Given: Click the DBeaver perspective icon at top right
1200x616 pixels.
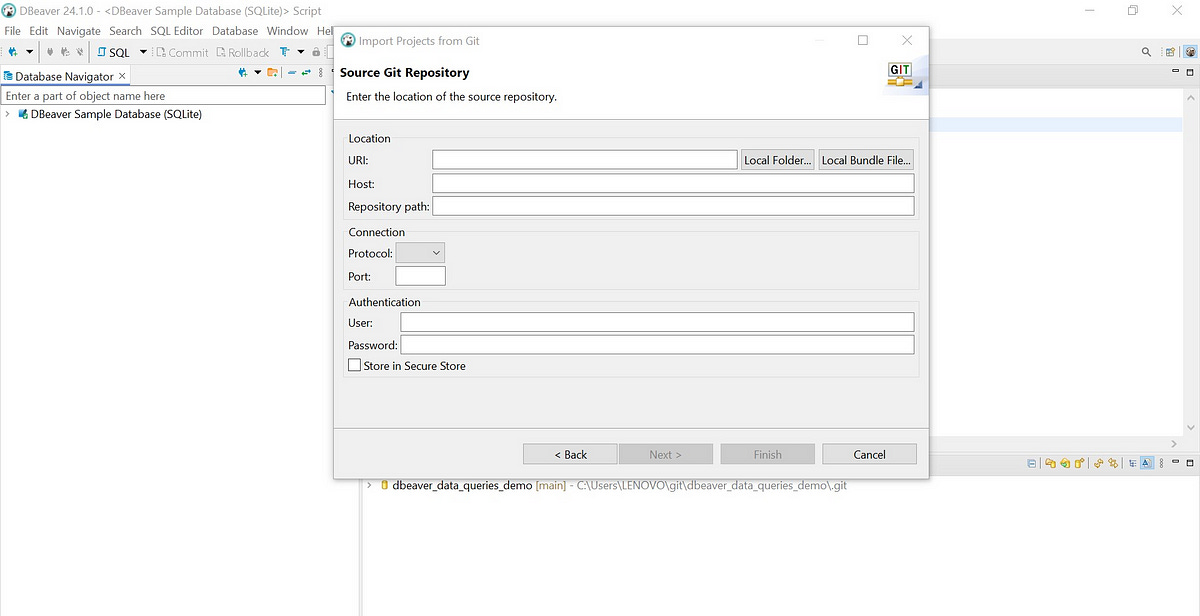Looking at the screenshot, I should (x=1190, y=52).
